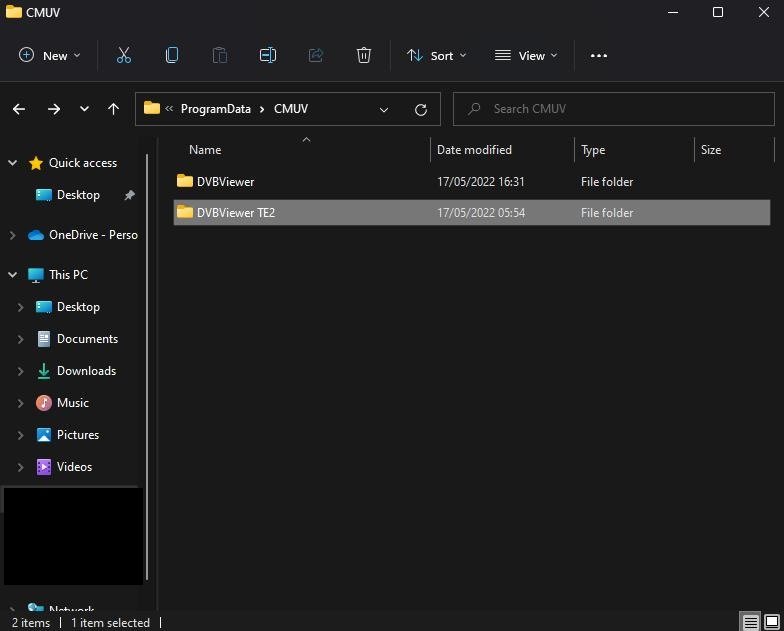The image size is (784, 631).
Task: Open Downloads in the navigation pane
Action: (x=86, y=371)
